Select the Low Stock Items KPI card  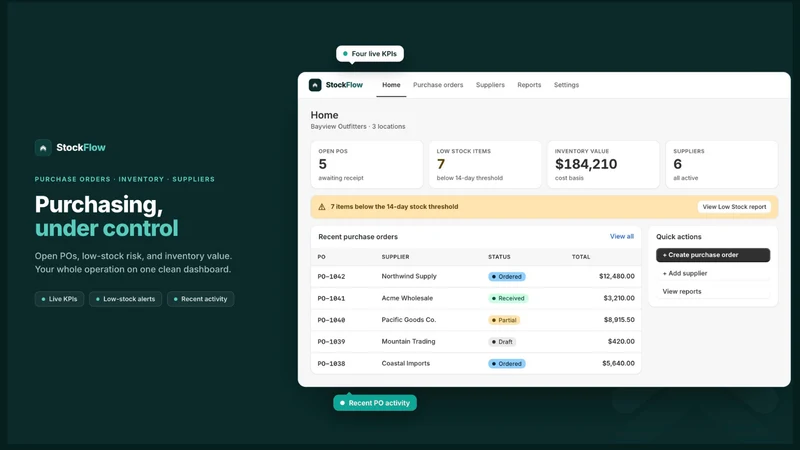485,164
